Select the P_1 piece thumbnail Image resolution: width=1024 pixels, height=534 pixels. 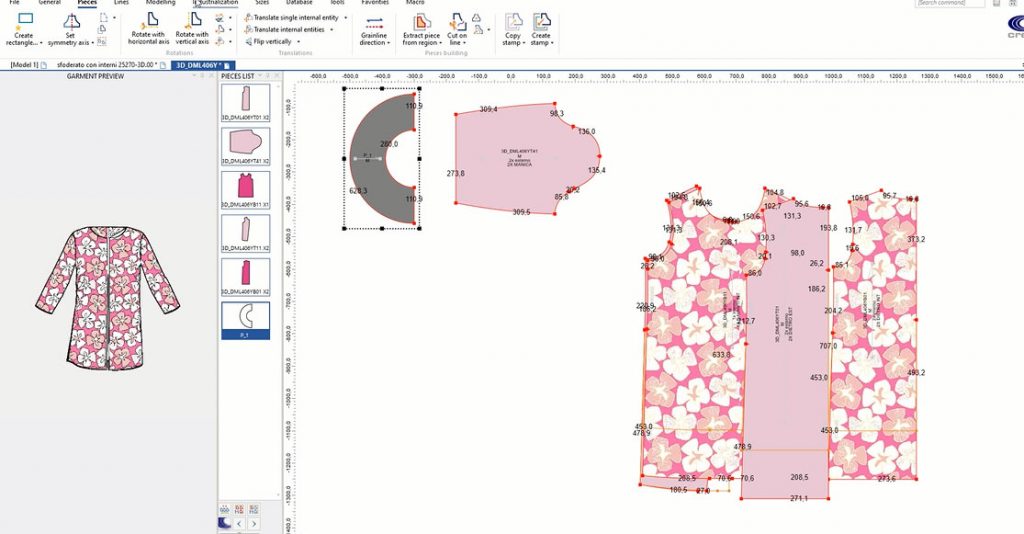tap(246, 321)
